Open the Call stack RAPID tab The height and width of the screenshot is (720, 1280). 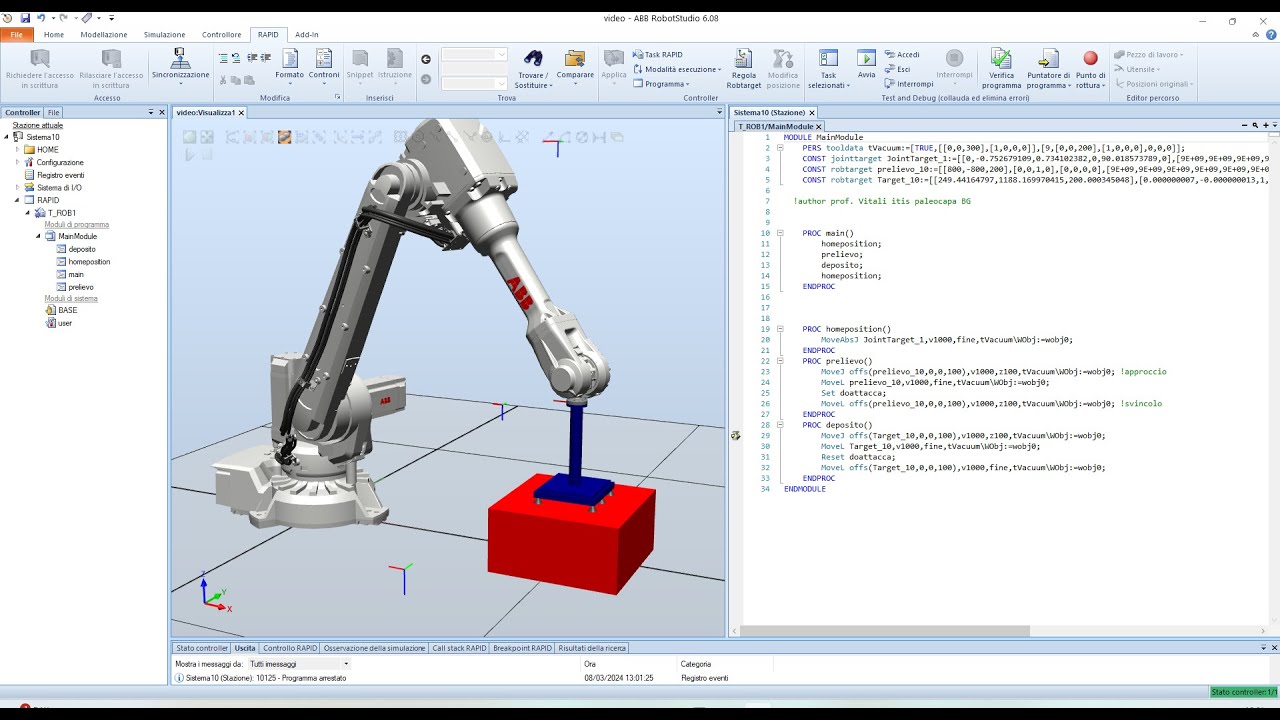click(459, 648)
